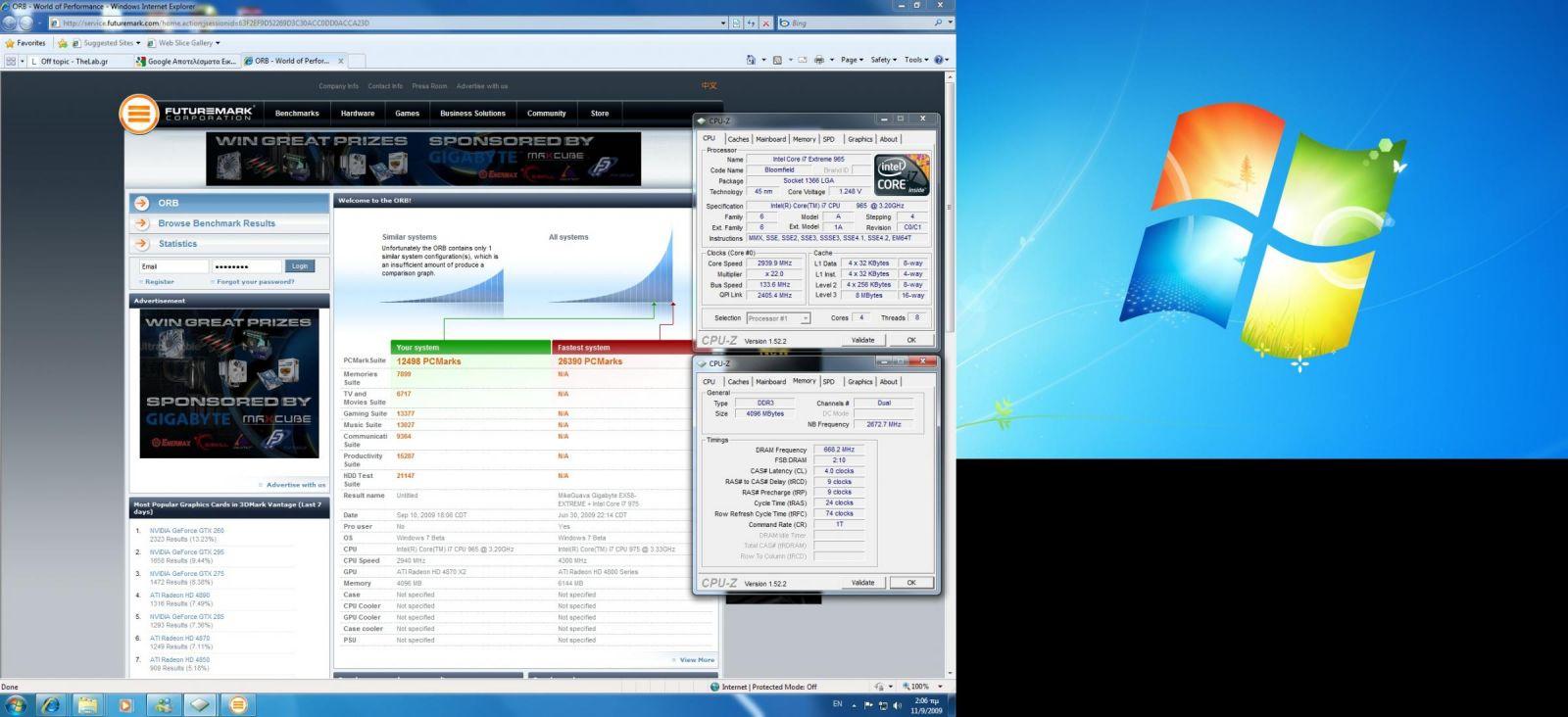Click the IE Print icon

[x=819, y=60]
